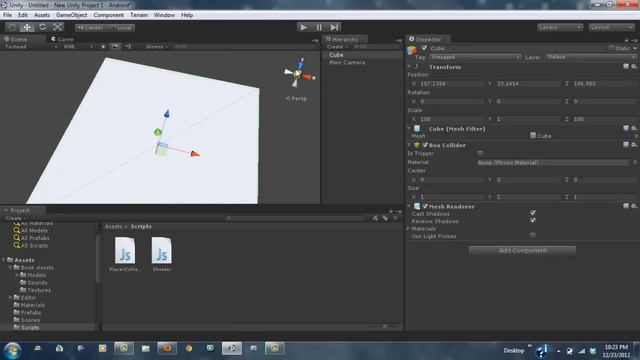
Task: Open the RGB render mode dropdown
Action: [x=78, y=47]
